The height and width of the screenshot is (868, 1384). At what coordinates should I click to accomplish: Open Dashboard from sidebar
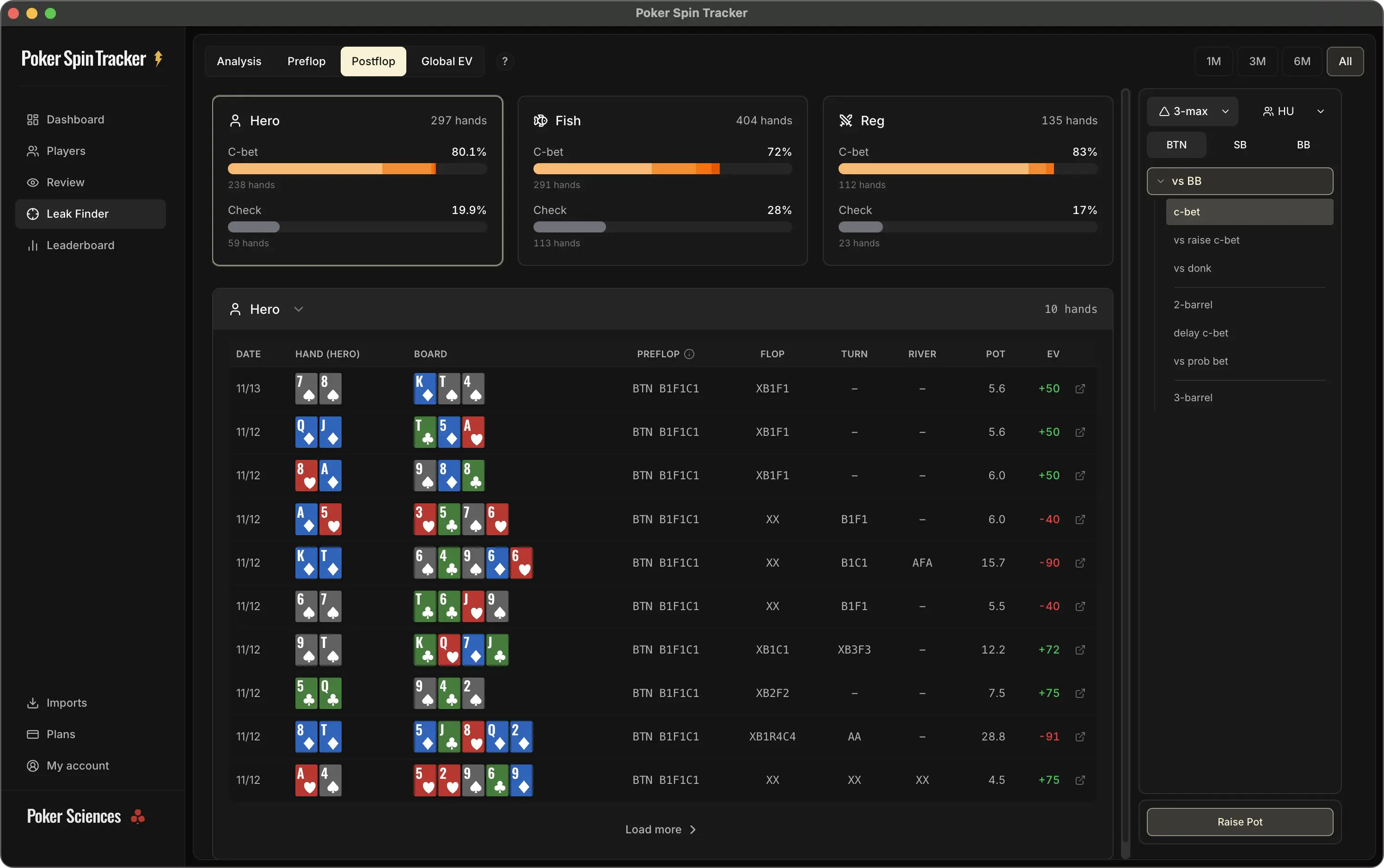(x=74, y=119)
